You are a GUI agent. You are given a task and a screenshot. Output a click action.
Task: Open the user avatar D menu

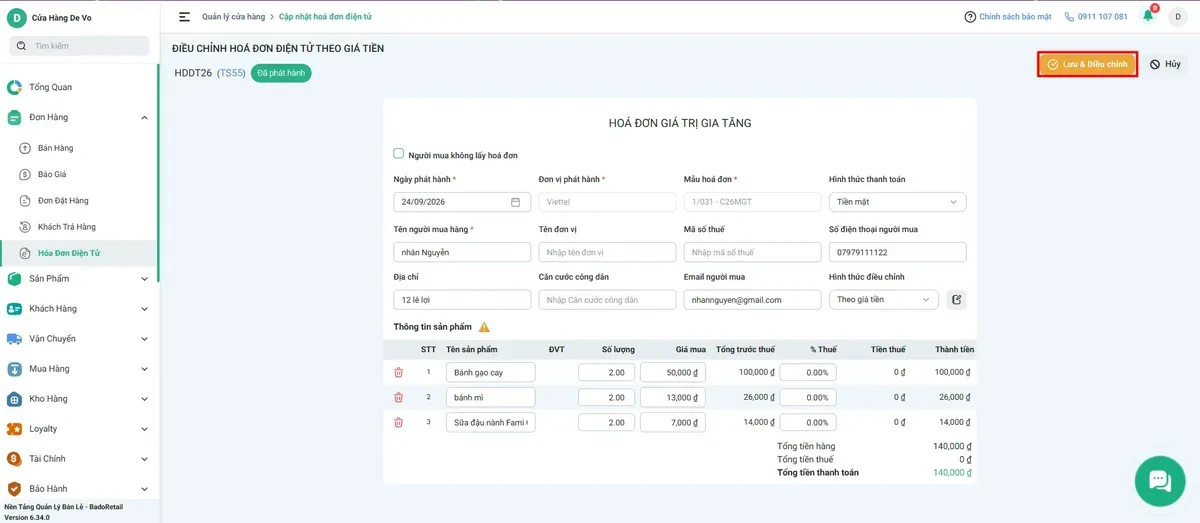(x=1177, y=17)
